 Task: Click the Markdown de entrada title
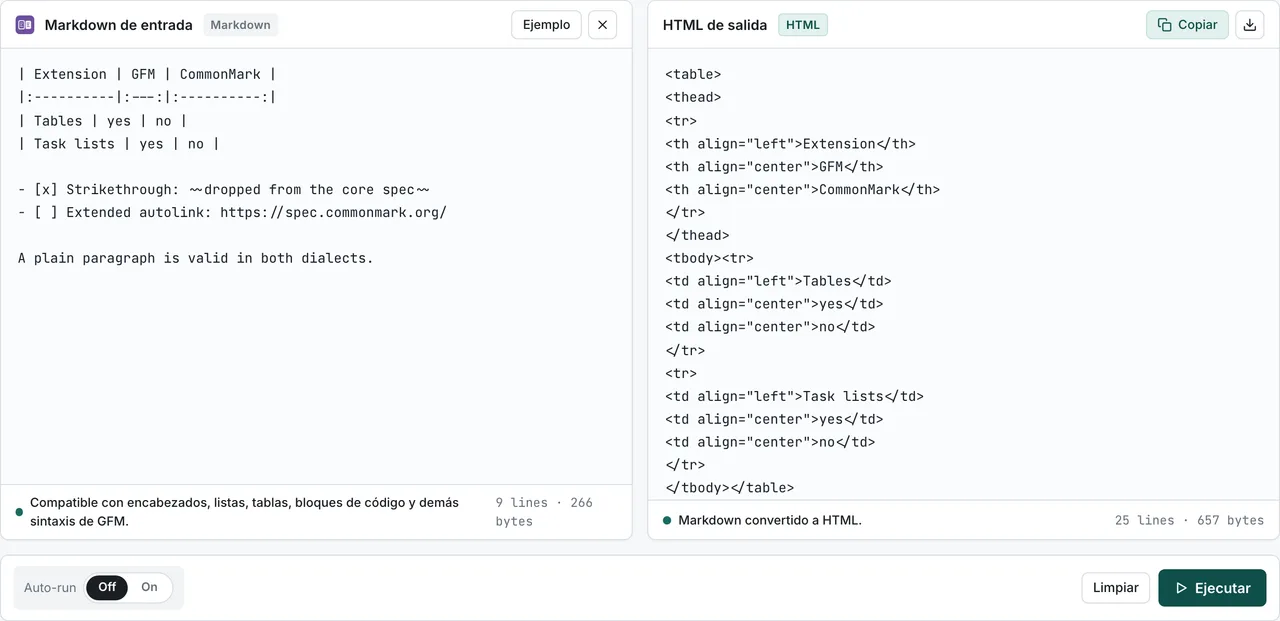(119, 25)
